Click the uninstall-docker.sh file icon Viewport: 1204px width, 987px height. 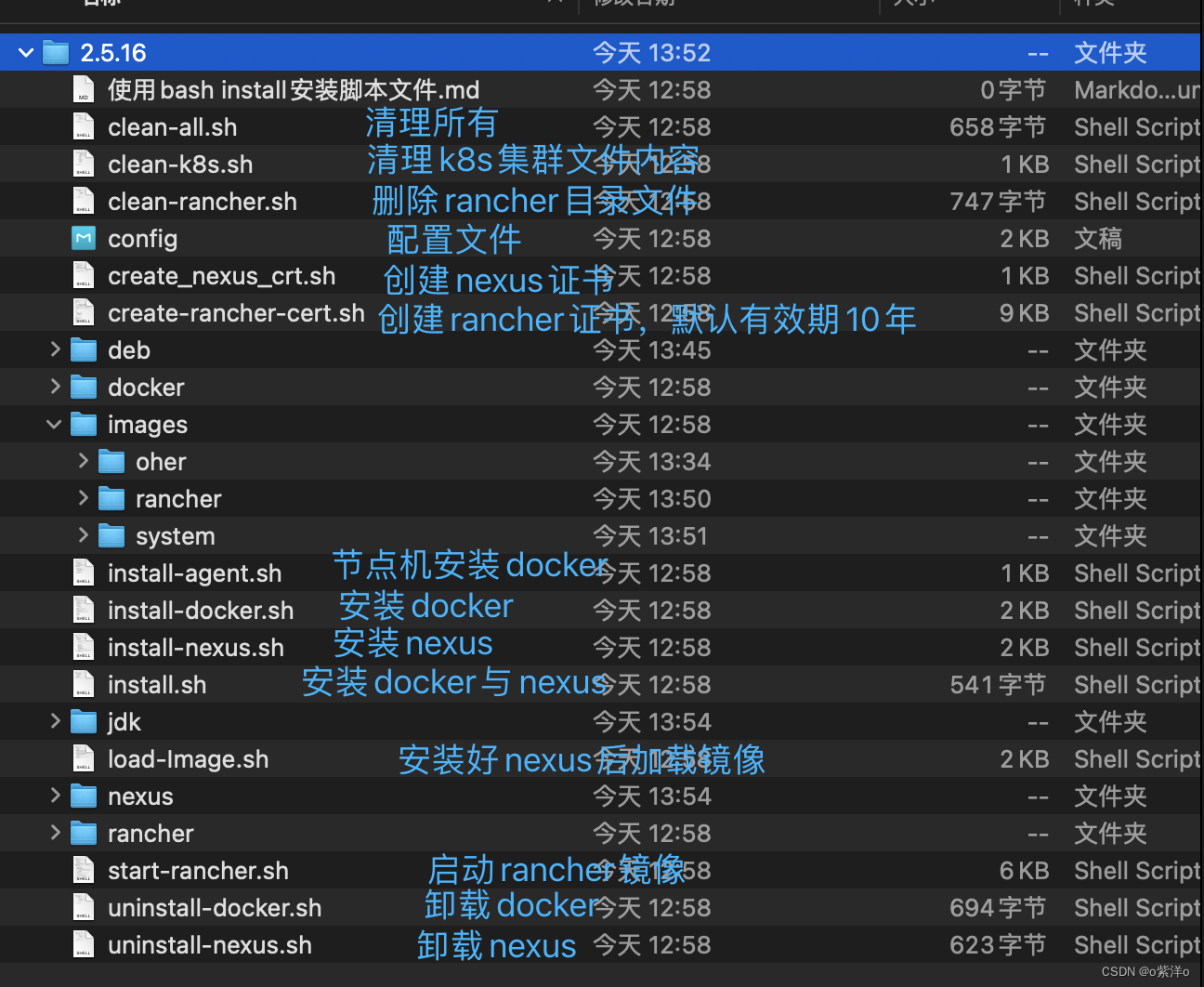(x=84, y=908)
